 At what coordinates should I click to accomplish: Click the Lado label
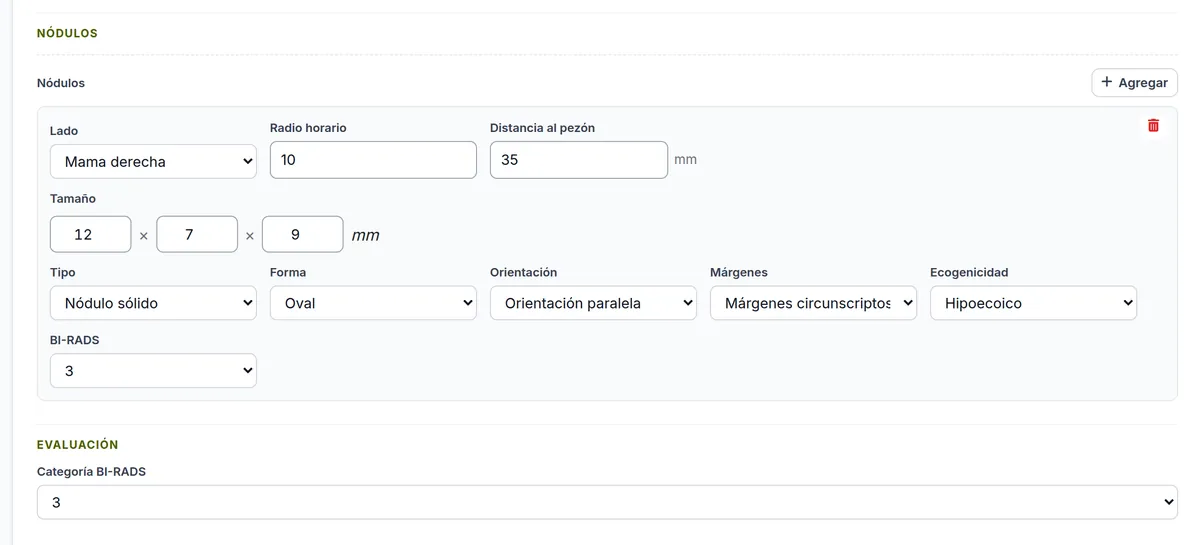pos(64,131)
